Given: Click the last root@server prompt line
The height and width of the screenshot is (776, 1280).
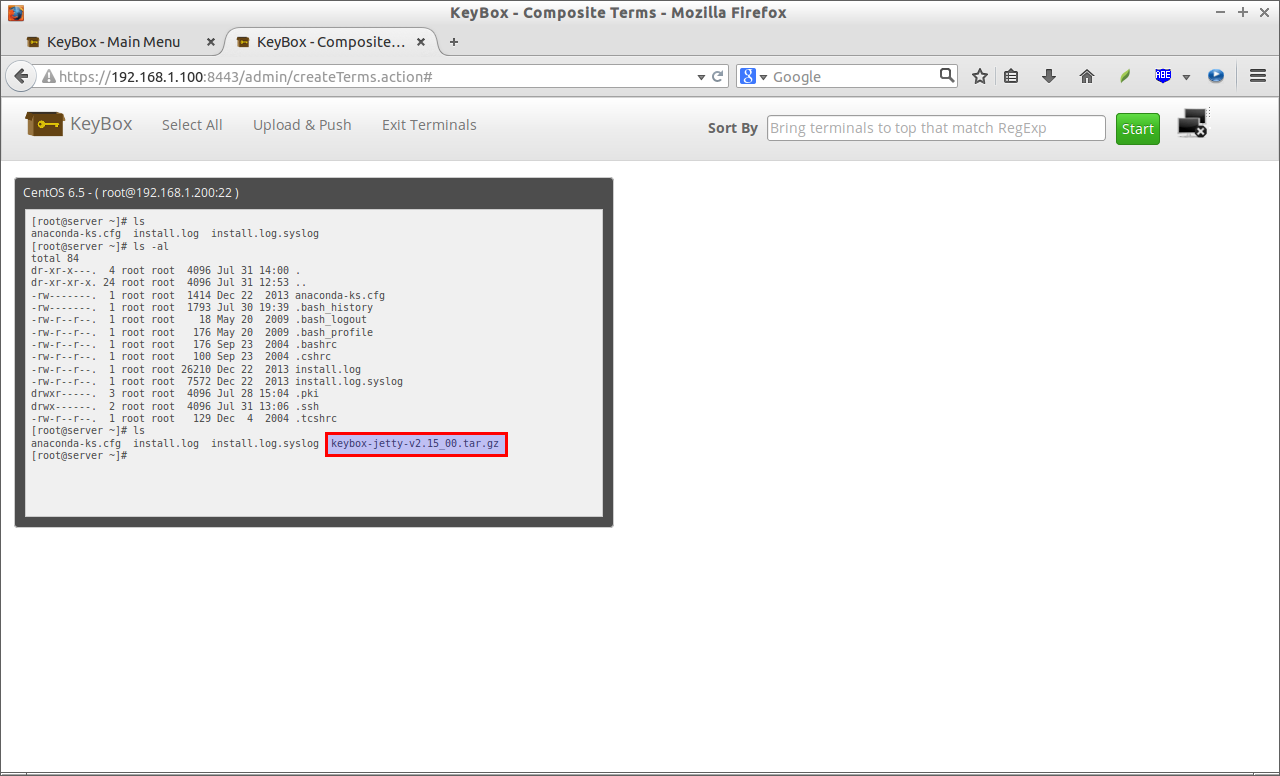Looking at the screenshot, I should tap(79, 455).
